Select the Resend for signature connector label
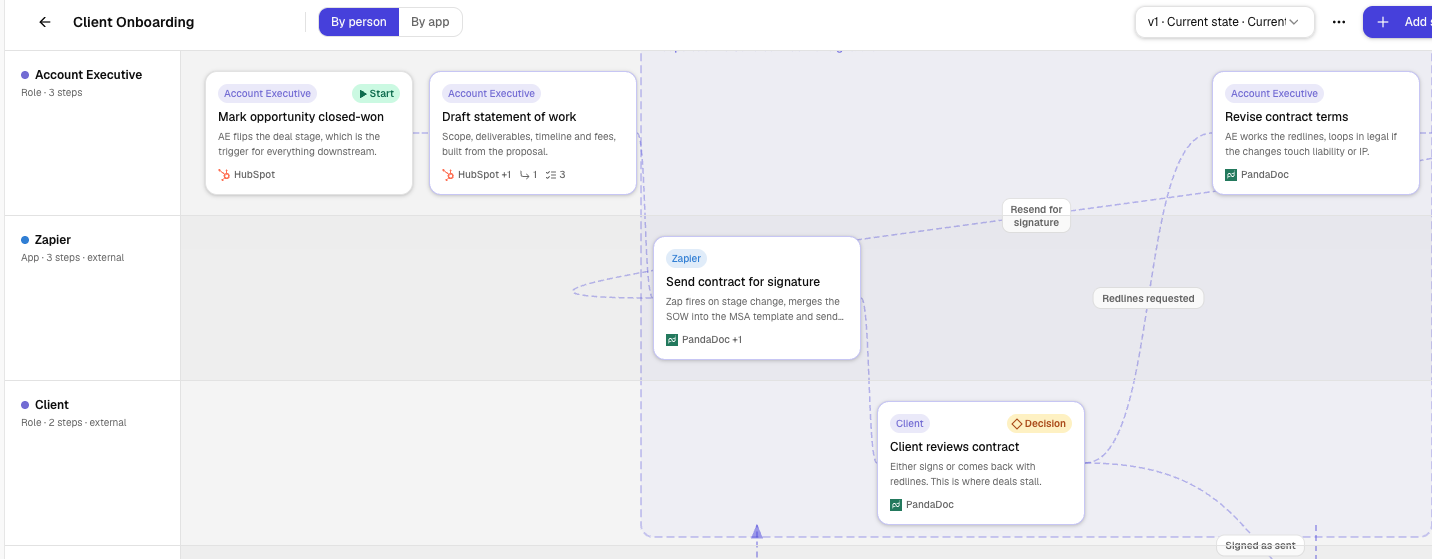 [x=1036, y=216]
